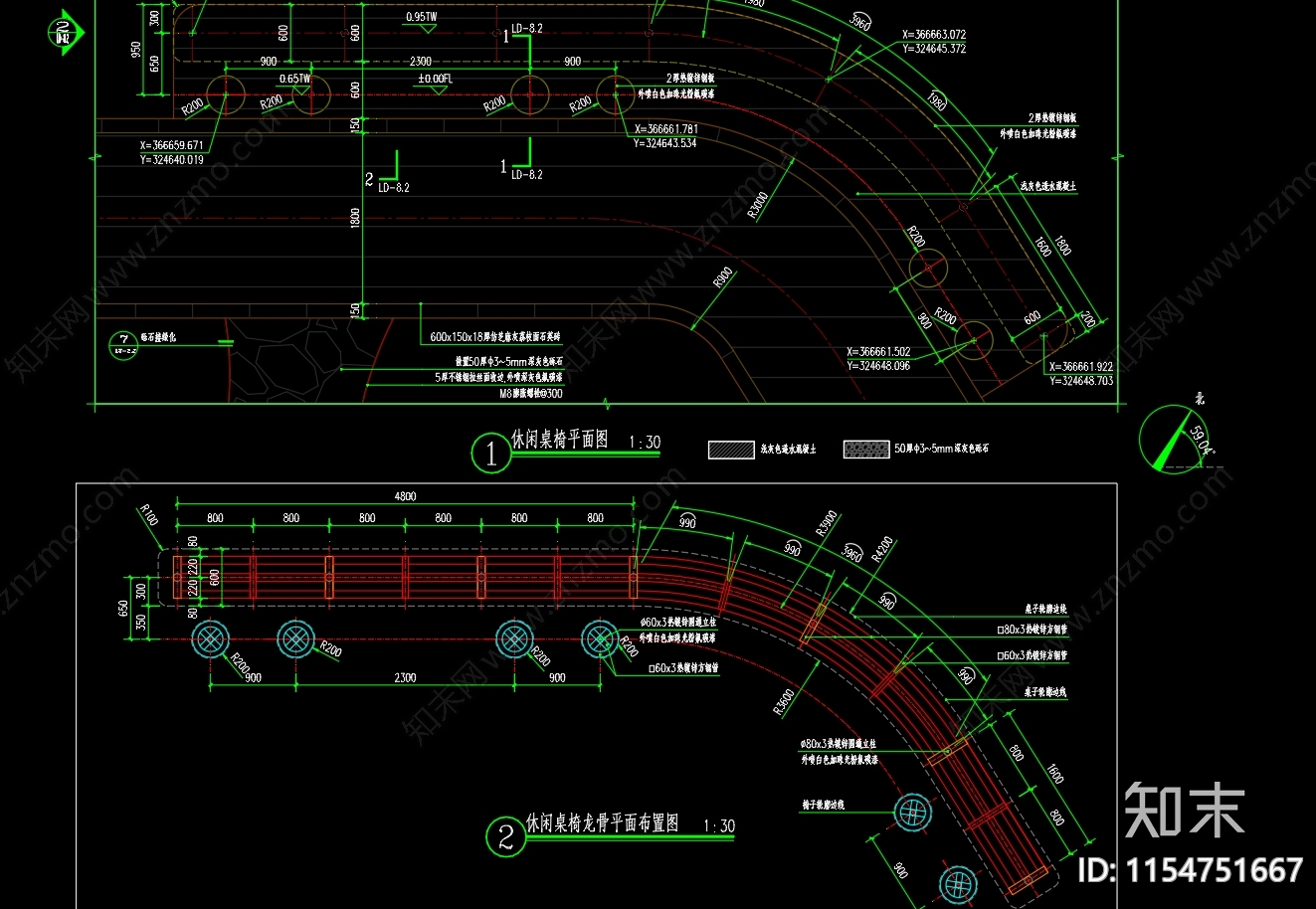The image size is (1316, 909).
Task: Select the 950 vertical dimension
Action: (x=136, y=50)
